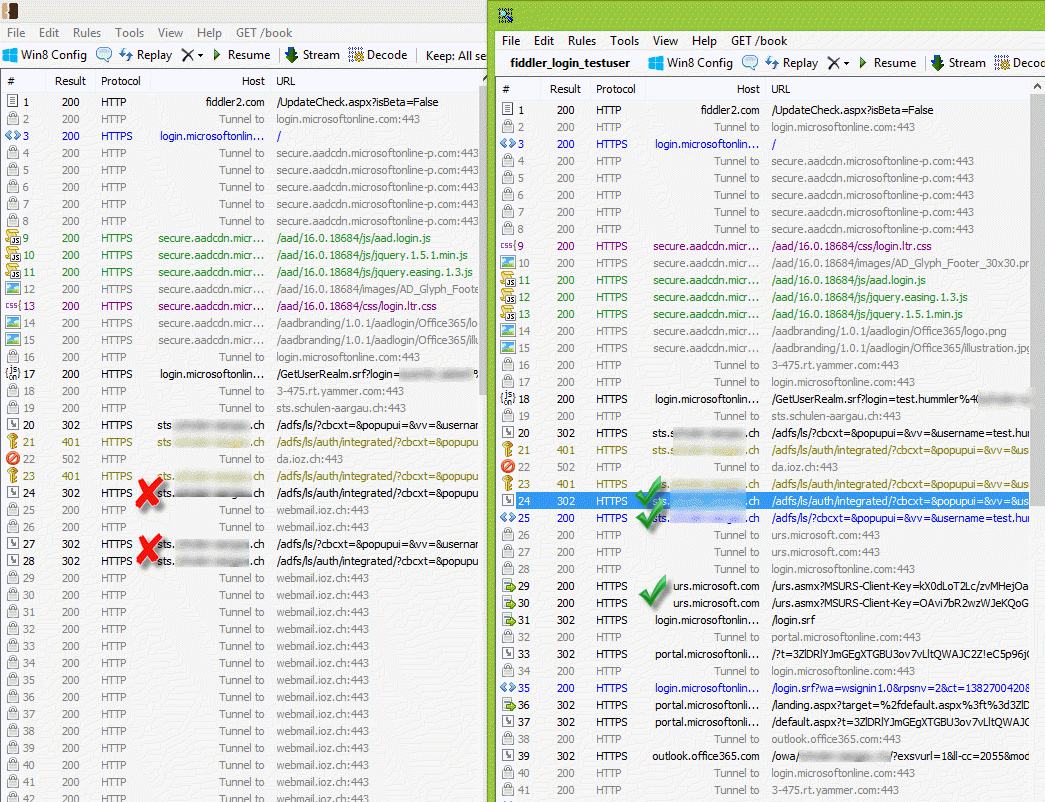Click the green arrow icon of right session 29
Screen dimensions: 1045x802
(508, 586)
